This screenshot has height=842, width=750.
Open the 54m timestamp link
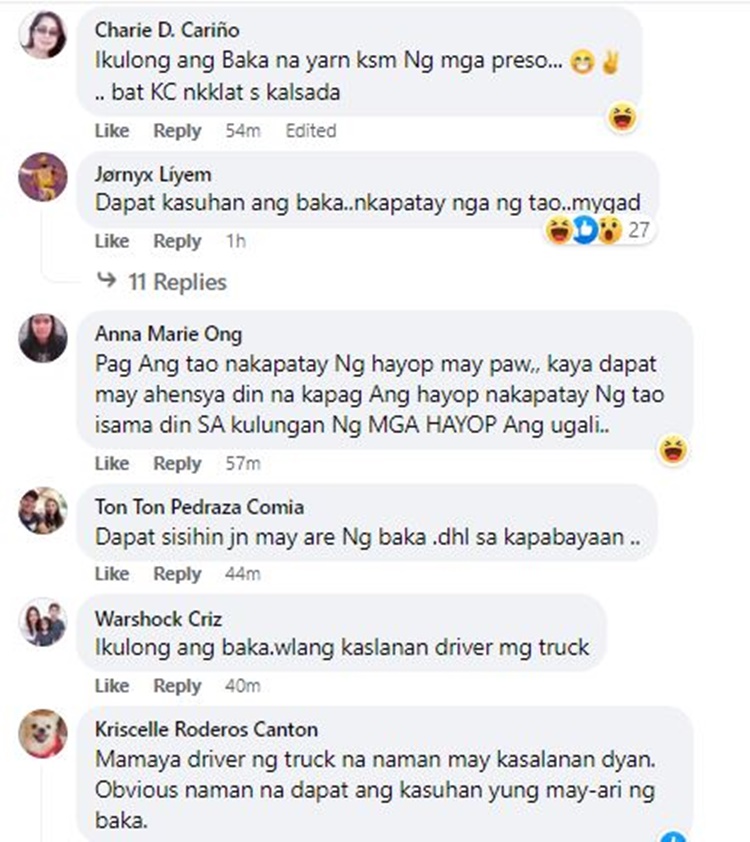tap(243, 130)
